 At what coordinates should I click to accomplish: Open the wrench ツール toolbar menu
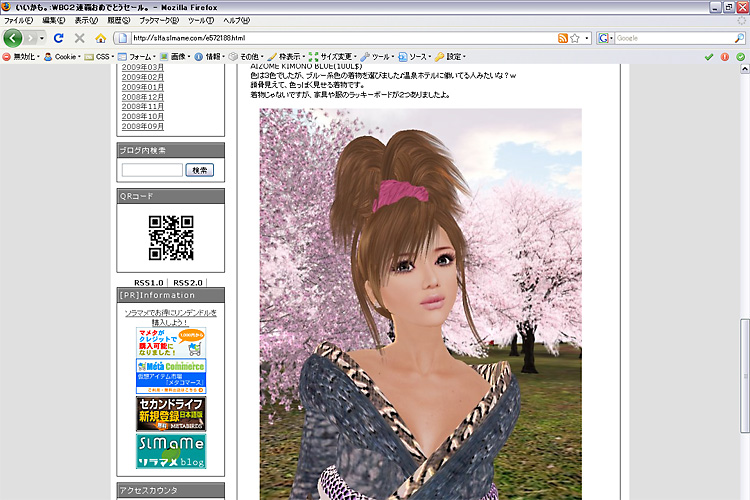(377, 56)
